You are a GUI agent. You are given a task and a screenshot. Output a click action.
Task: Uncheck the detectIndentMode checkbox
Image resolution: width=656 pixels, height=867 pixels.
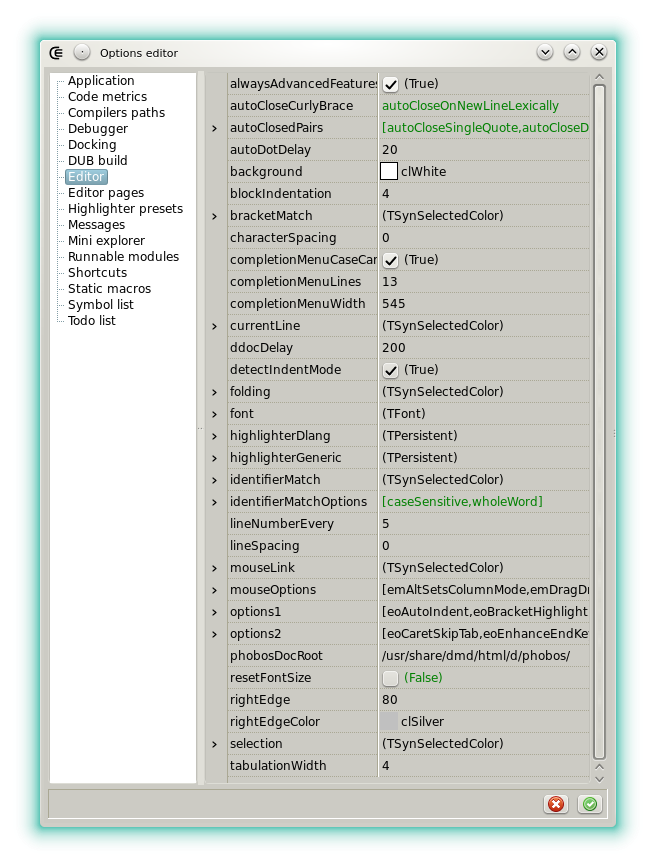[x=391, y=370]
